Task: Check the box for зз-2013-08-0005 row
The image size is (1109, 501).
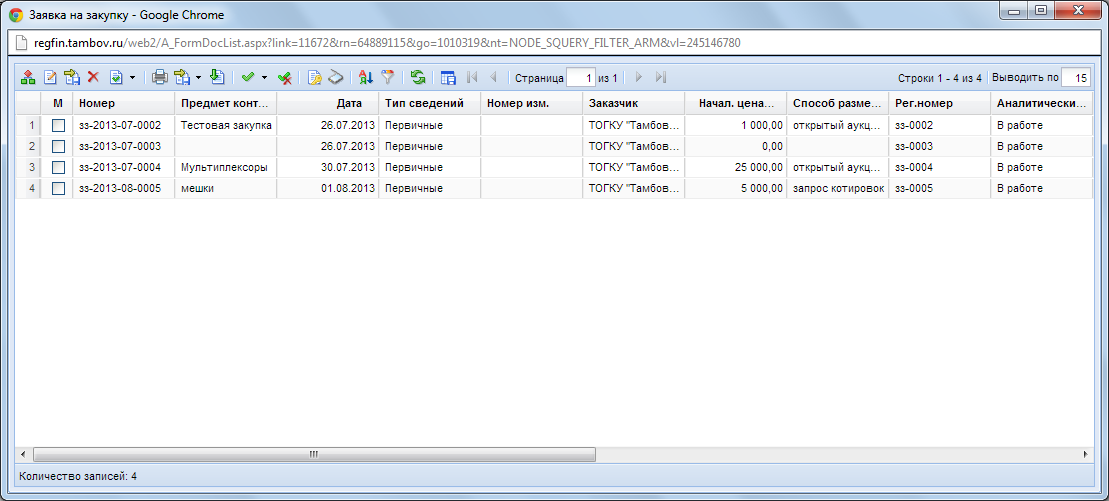Action: pyautogui.click(x=58, y=189)
